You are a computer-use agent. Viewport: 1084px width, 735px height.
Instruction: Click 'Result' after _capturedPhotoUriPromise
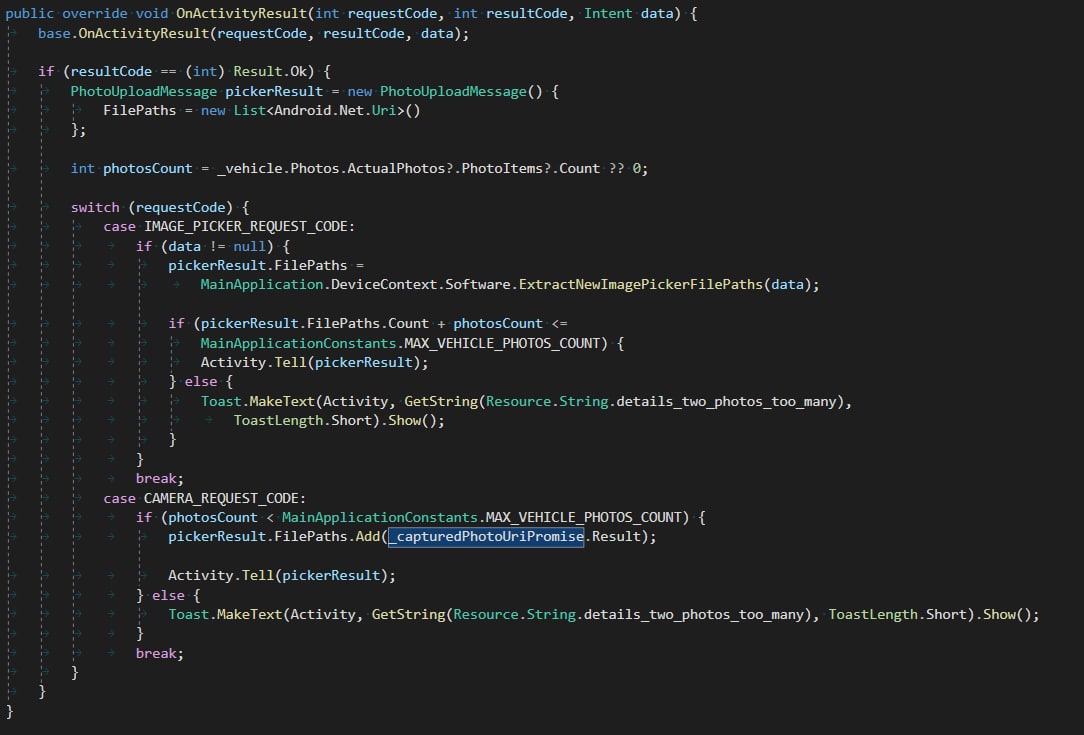point(617,537)
